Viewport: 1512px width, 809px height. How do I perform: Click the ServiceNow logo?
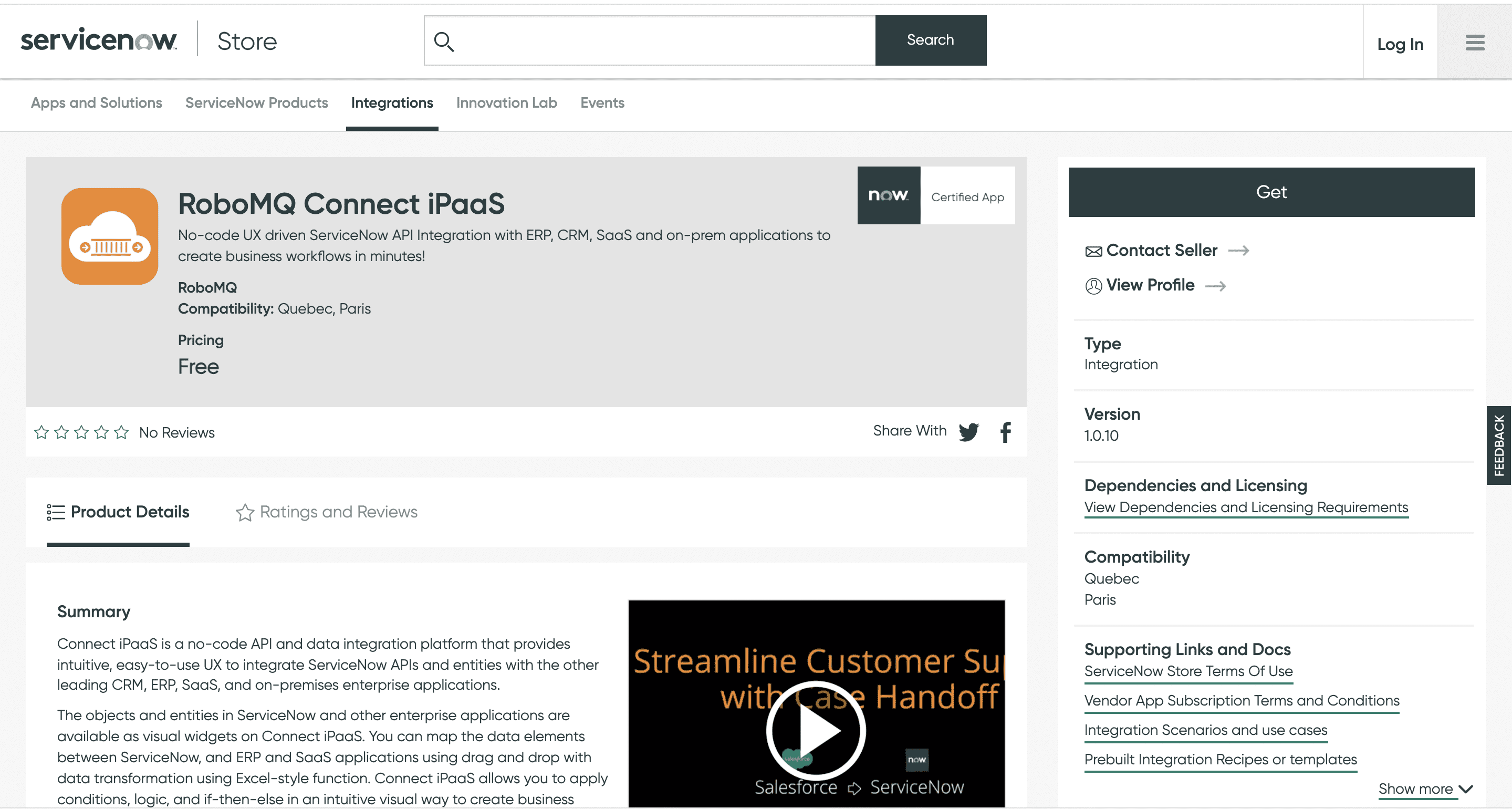(99, 40)
